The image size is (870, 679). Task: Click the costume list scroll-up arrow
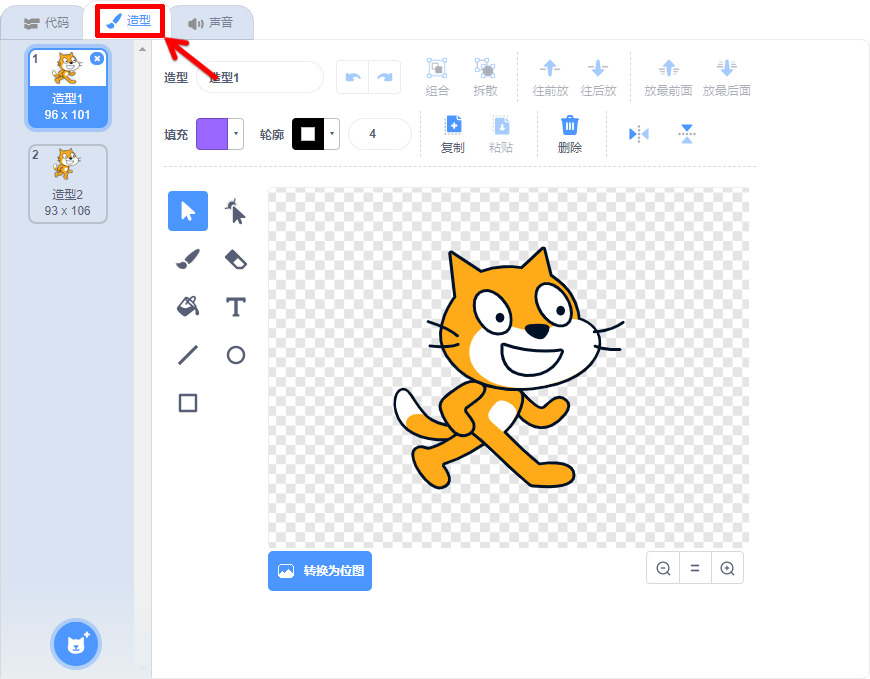[x=143, y=49]
